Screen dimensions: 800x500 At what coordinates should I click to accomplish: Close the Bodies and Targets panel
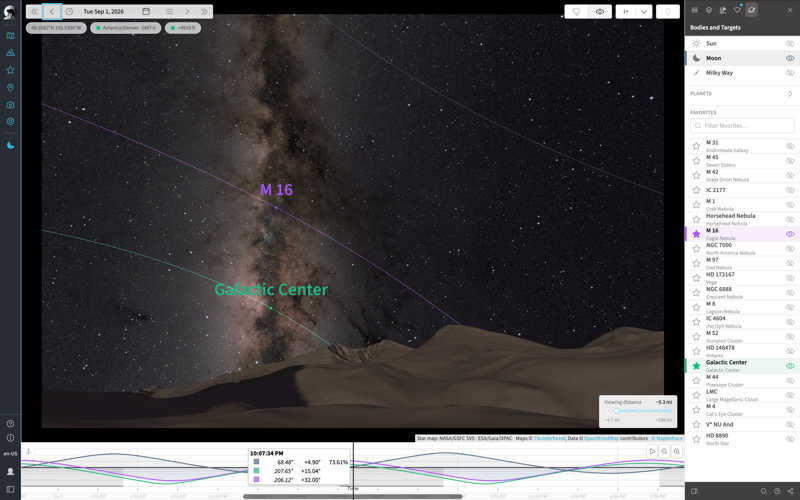coord(790,10)
